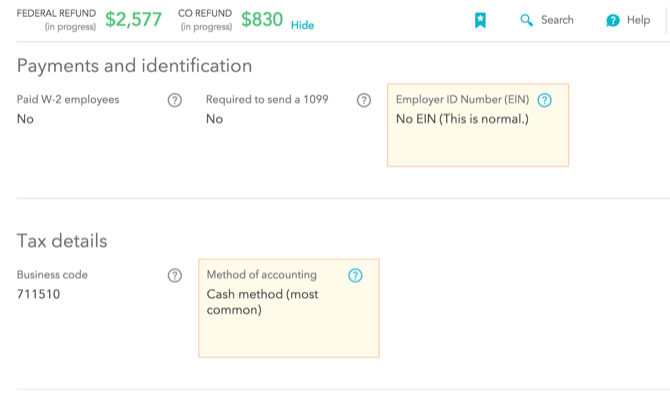Click the green bookmark icon
The height and width of the screenshot is (403, 670).
click(480, 20)
